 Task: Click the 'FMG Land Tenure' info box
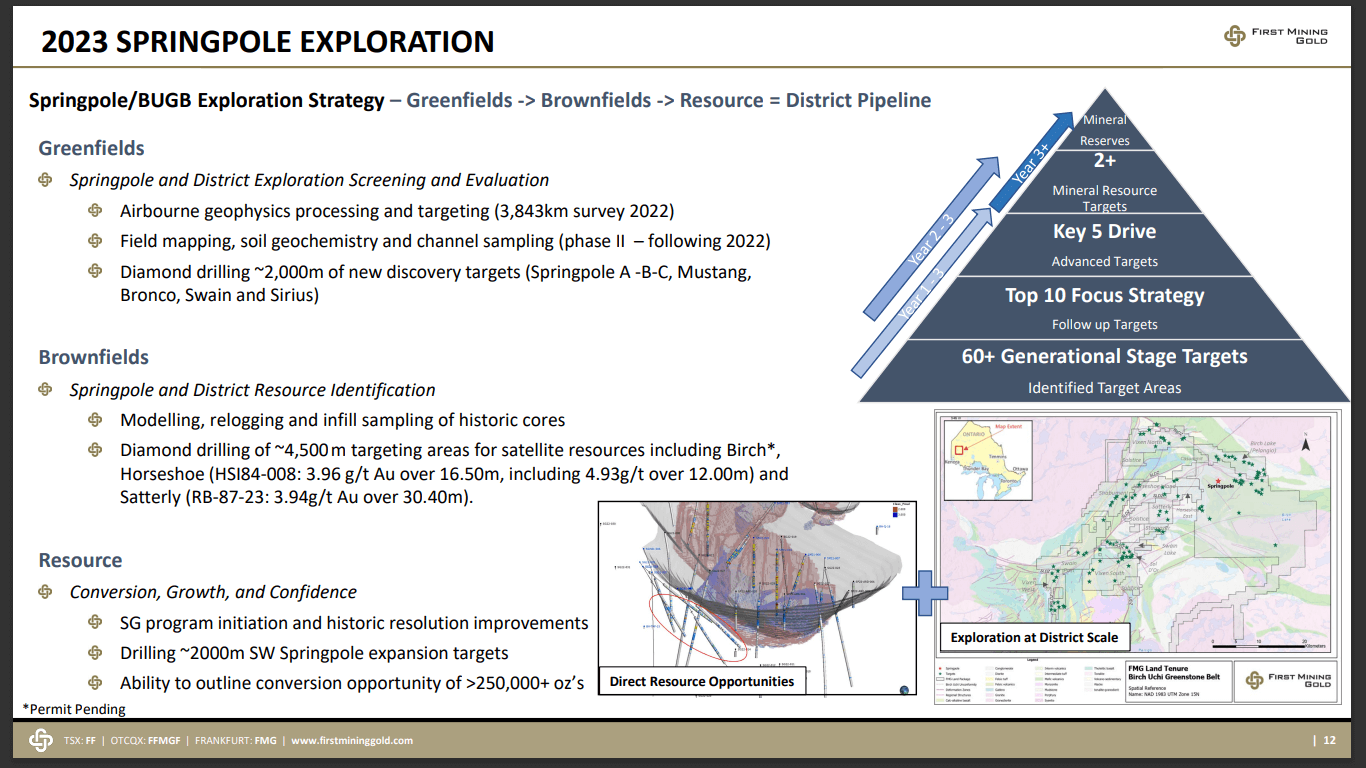(1179, 680)
